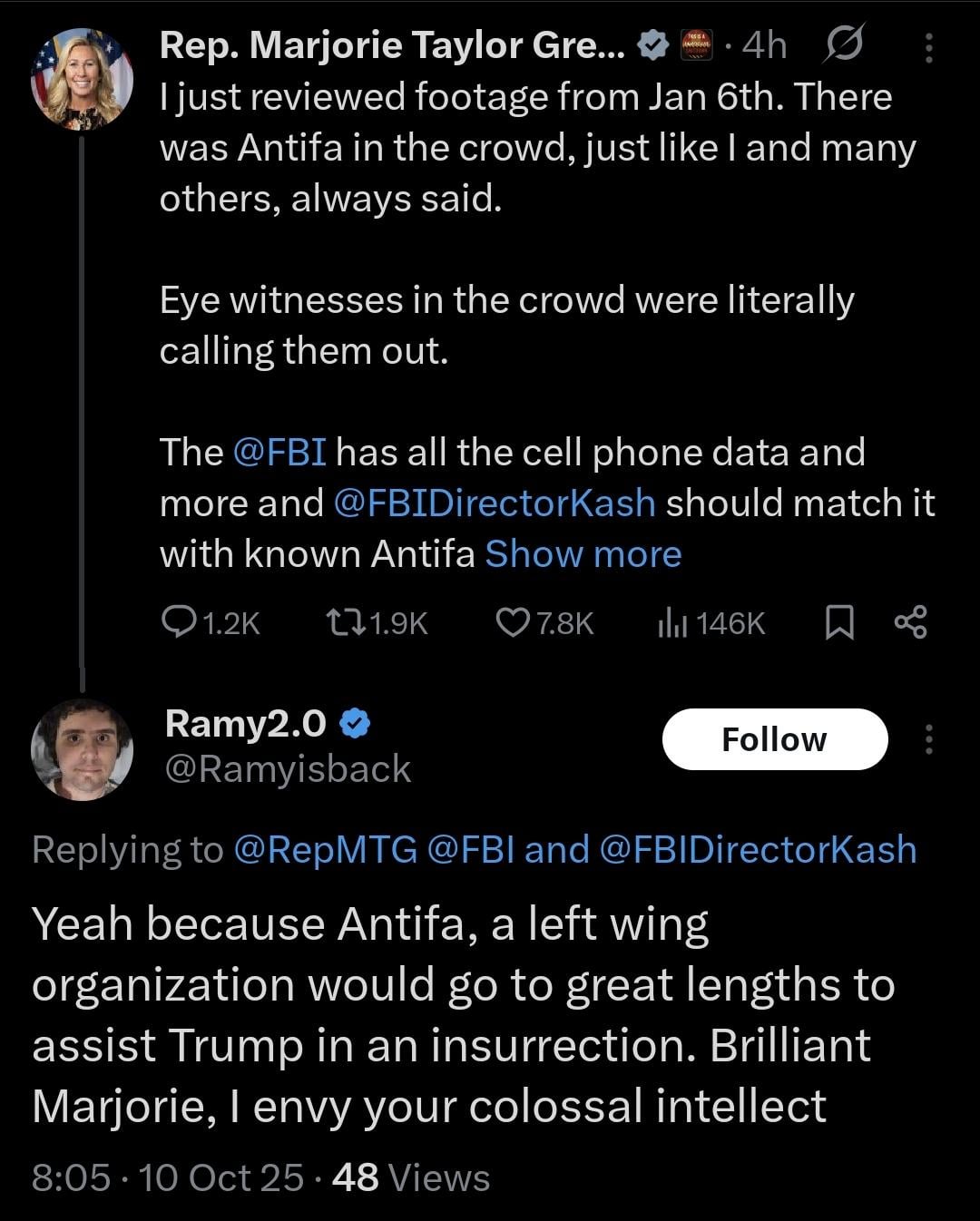This screenshot has width=980, height=1221.
Task: Open Ramy2.0's profile avatar
Action: click(x=82, y=749)
